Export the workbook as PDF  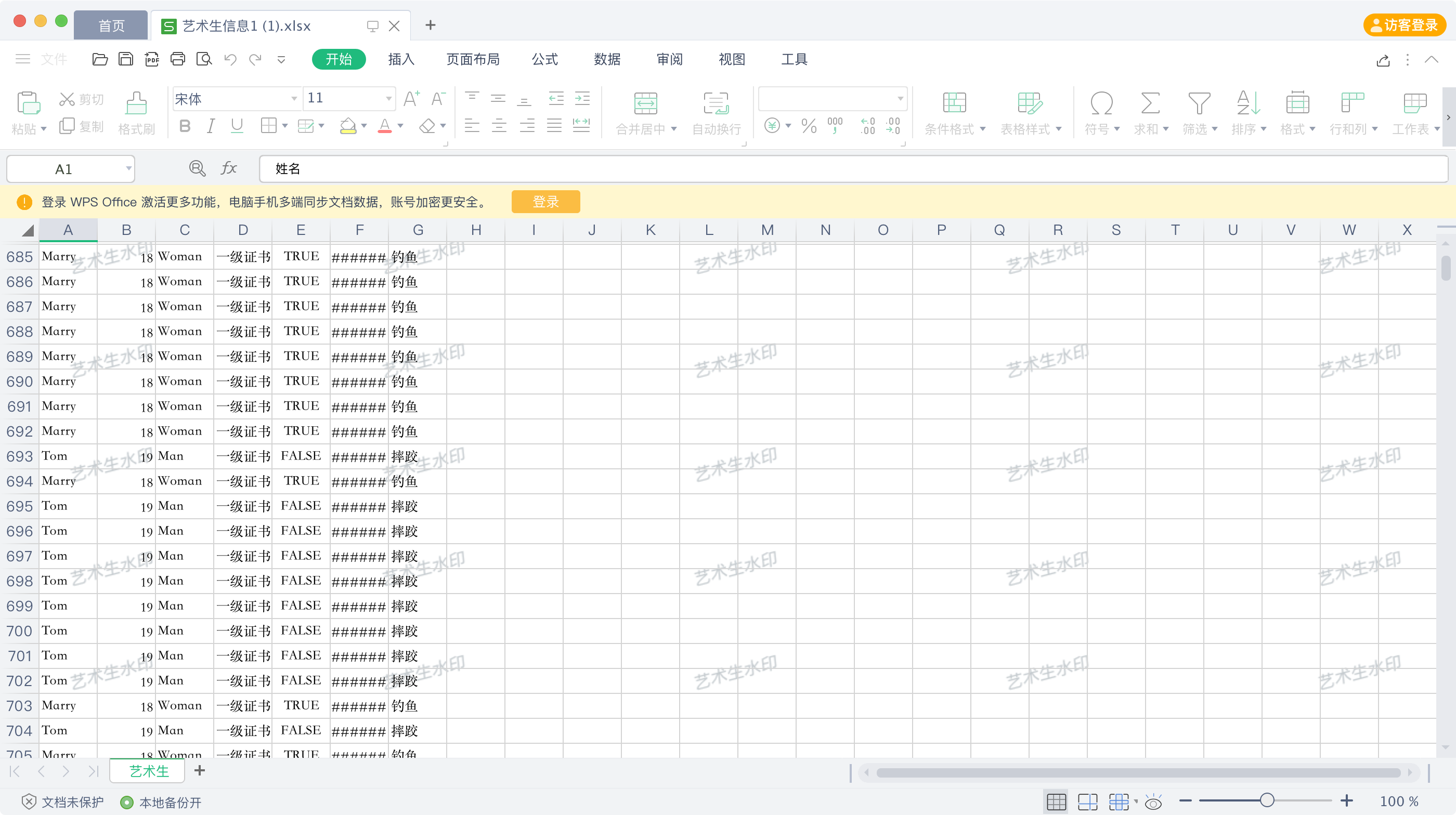point(151,59)
